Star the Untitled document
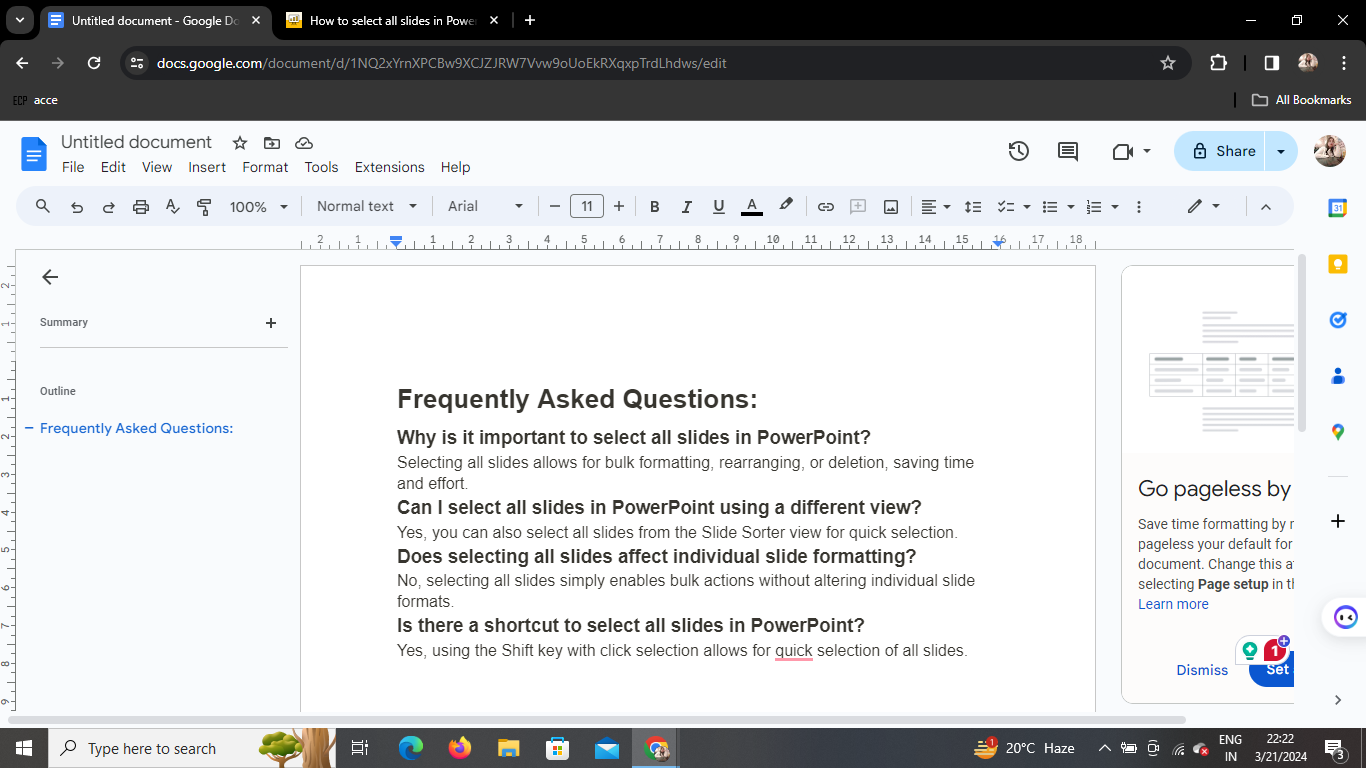 click(x=240, y=143)
